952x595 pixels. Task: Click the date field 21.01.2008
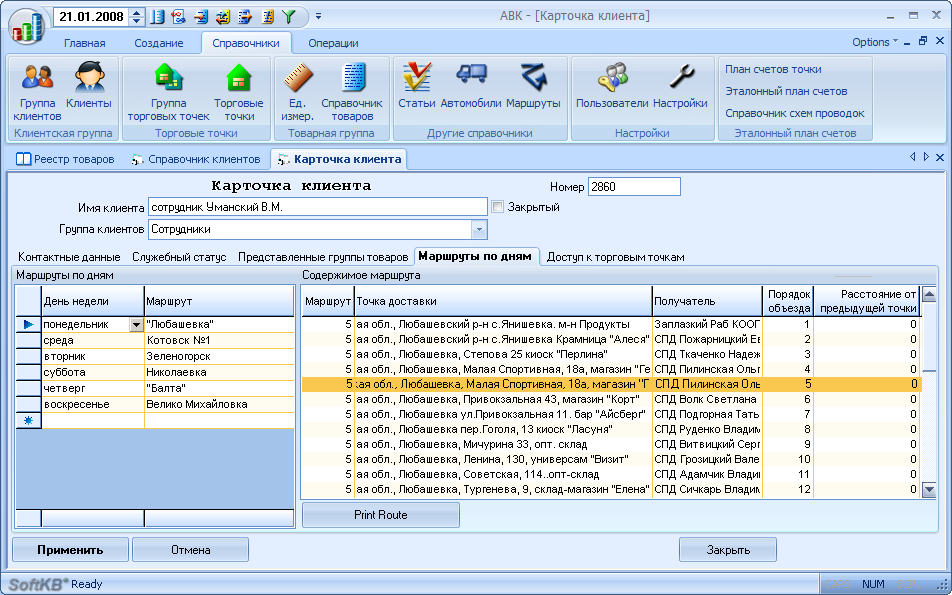point(92,17)
